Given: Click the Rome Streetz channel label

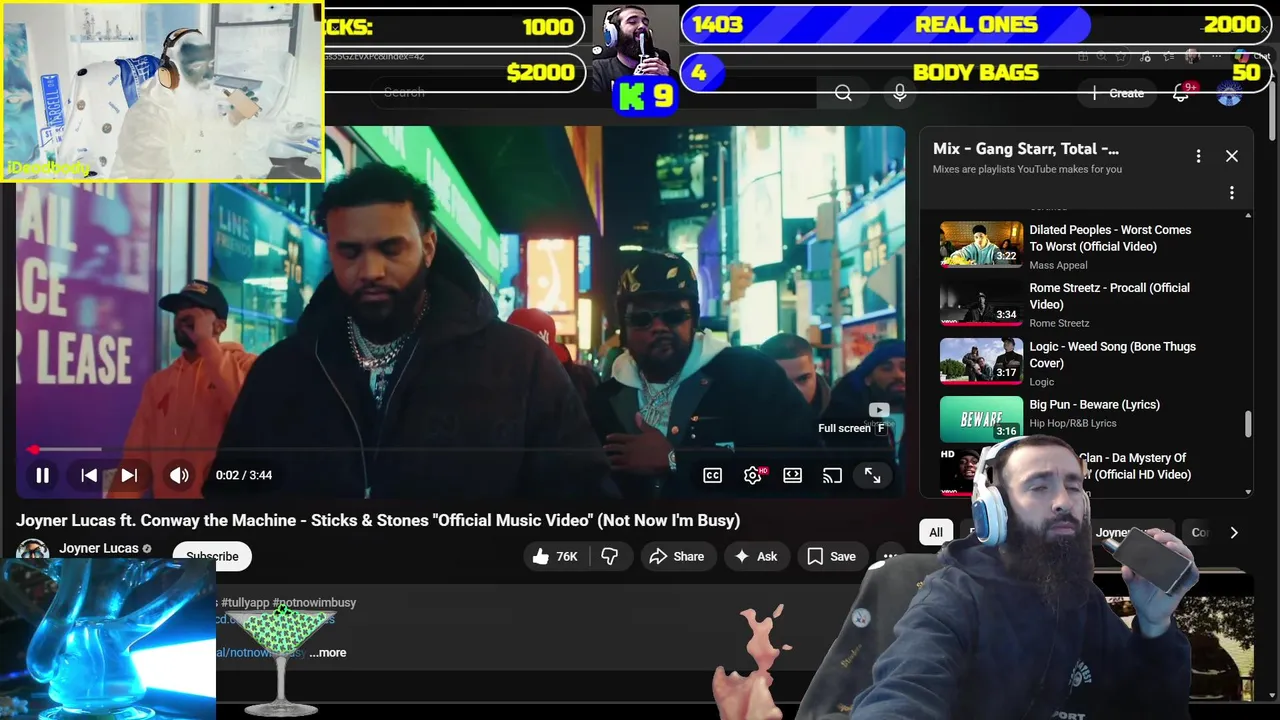Looking at the screenshot, I should 1059,323.
